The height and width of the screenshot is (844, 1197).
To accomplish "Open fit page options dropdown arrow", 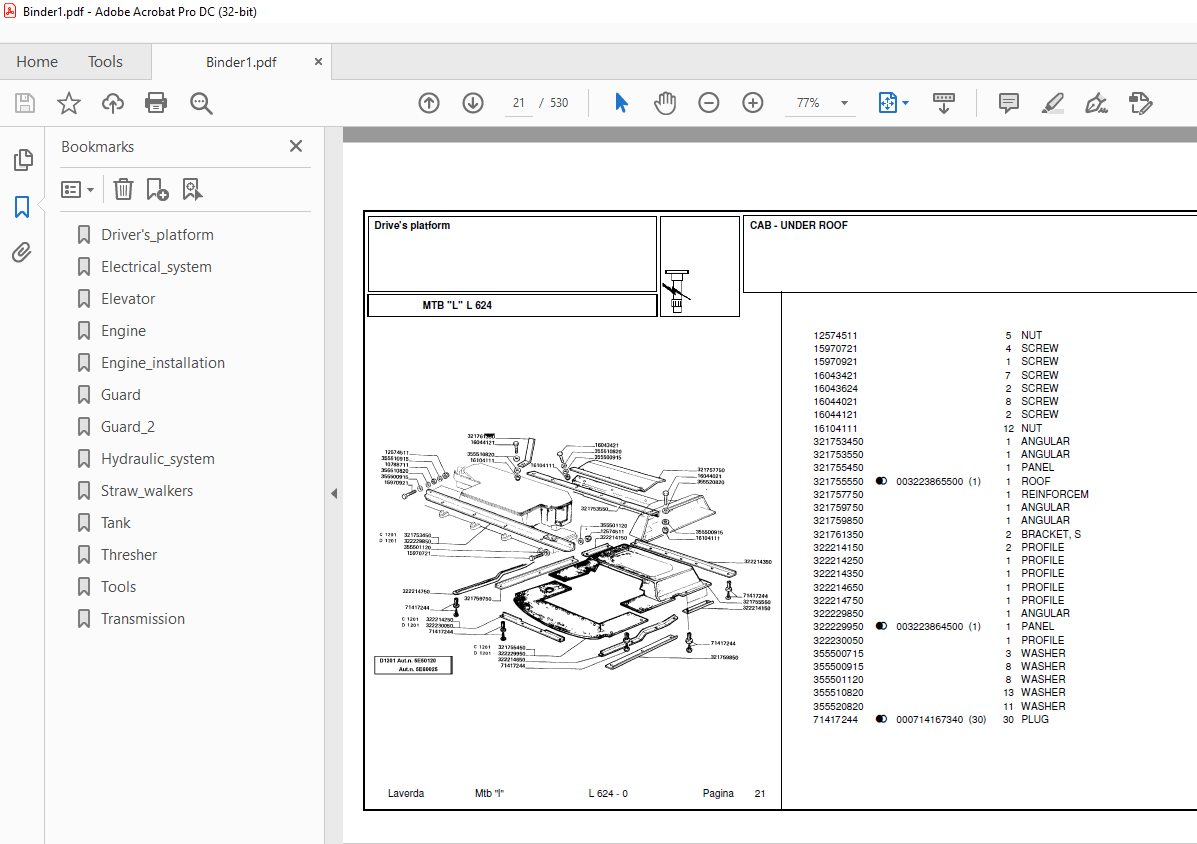I will [906, 103].
